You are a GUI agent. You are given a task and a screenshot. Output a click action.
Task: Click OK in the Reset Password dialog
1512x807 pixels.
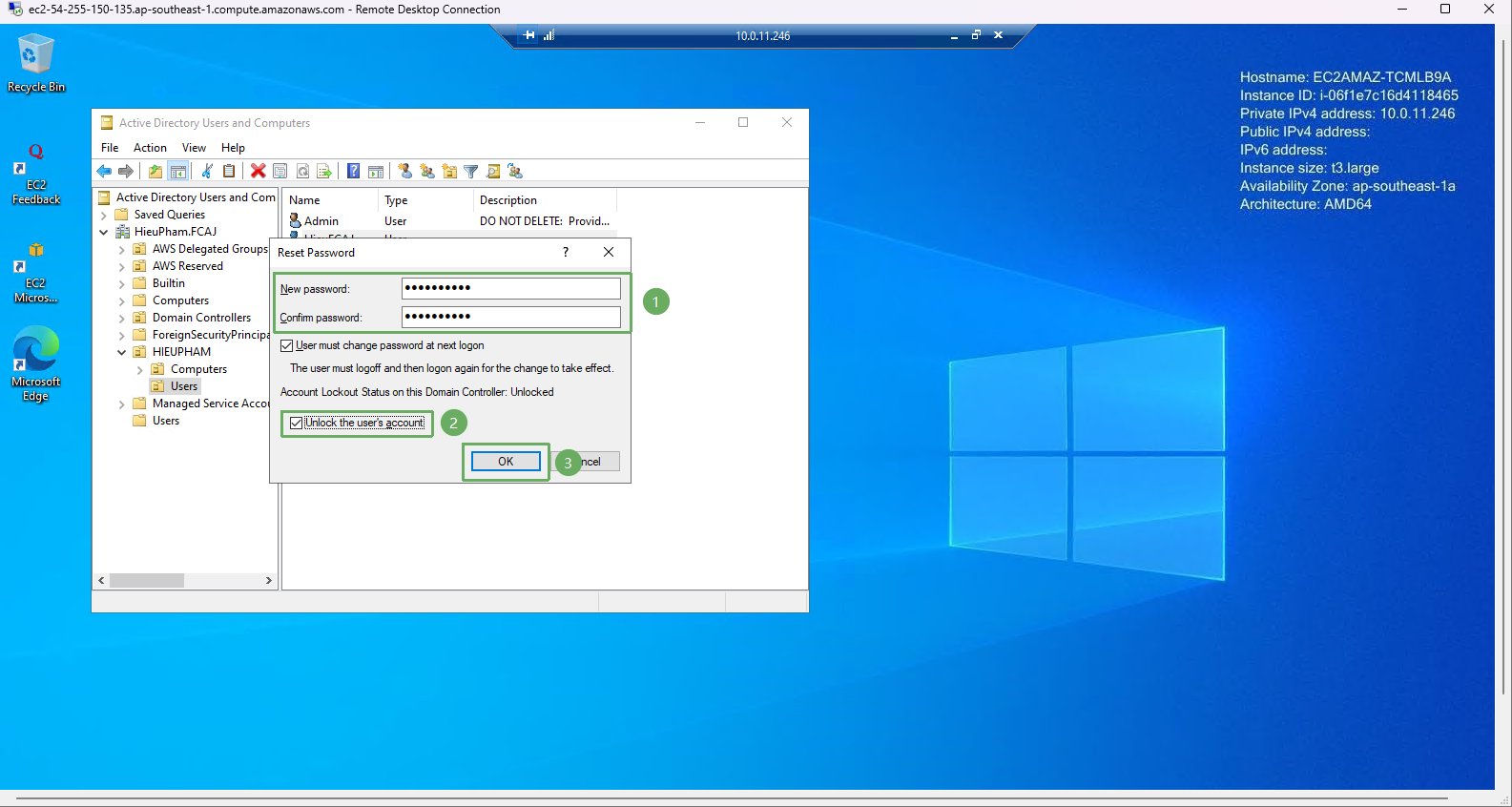(506, 462)
